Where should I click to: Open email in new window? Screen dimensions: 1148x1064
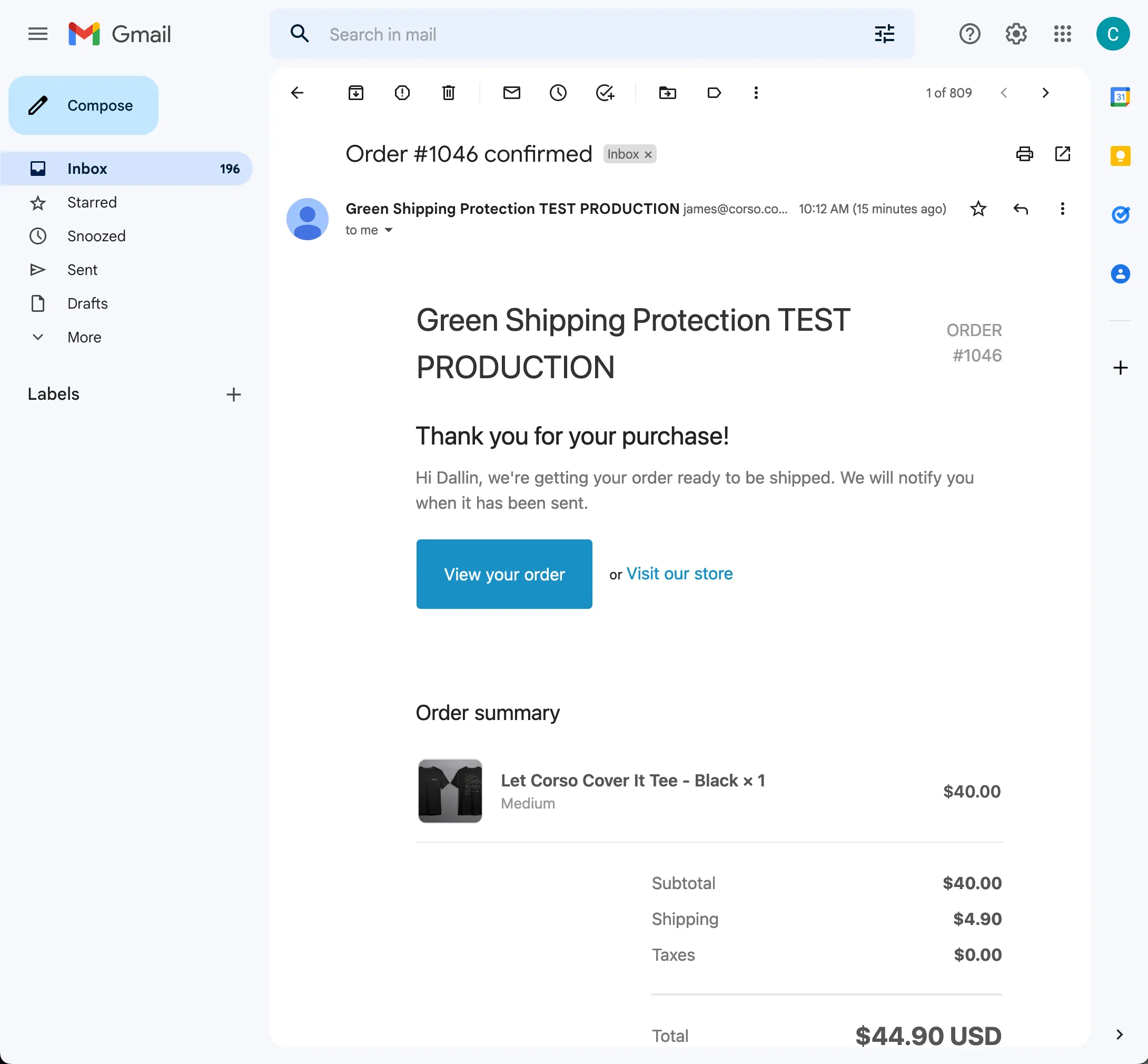click(x=1063, y=154)
